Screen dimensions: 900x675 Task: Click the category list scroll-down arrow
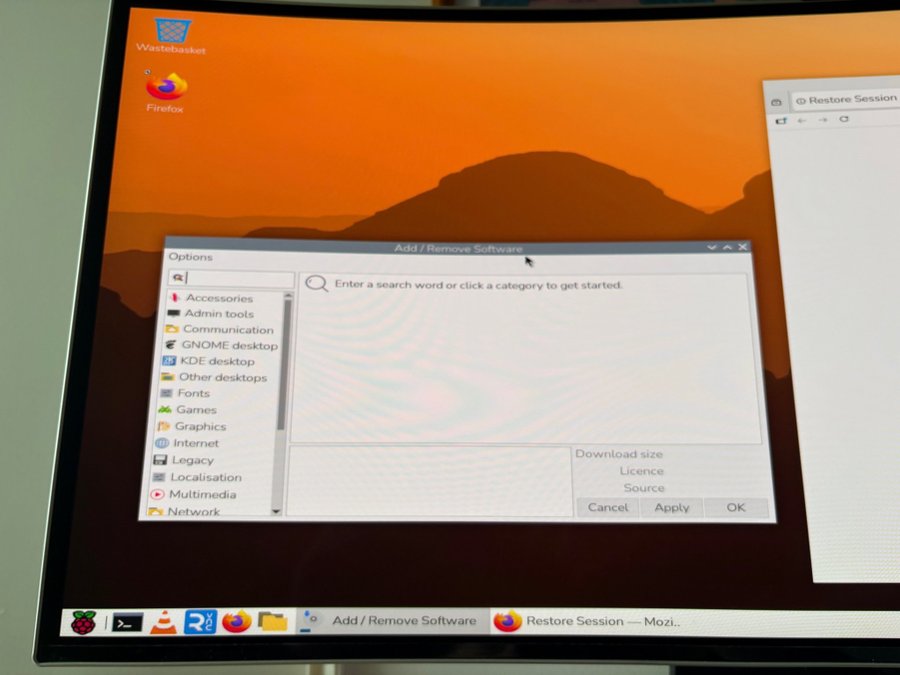tap(277, 511)
